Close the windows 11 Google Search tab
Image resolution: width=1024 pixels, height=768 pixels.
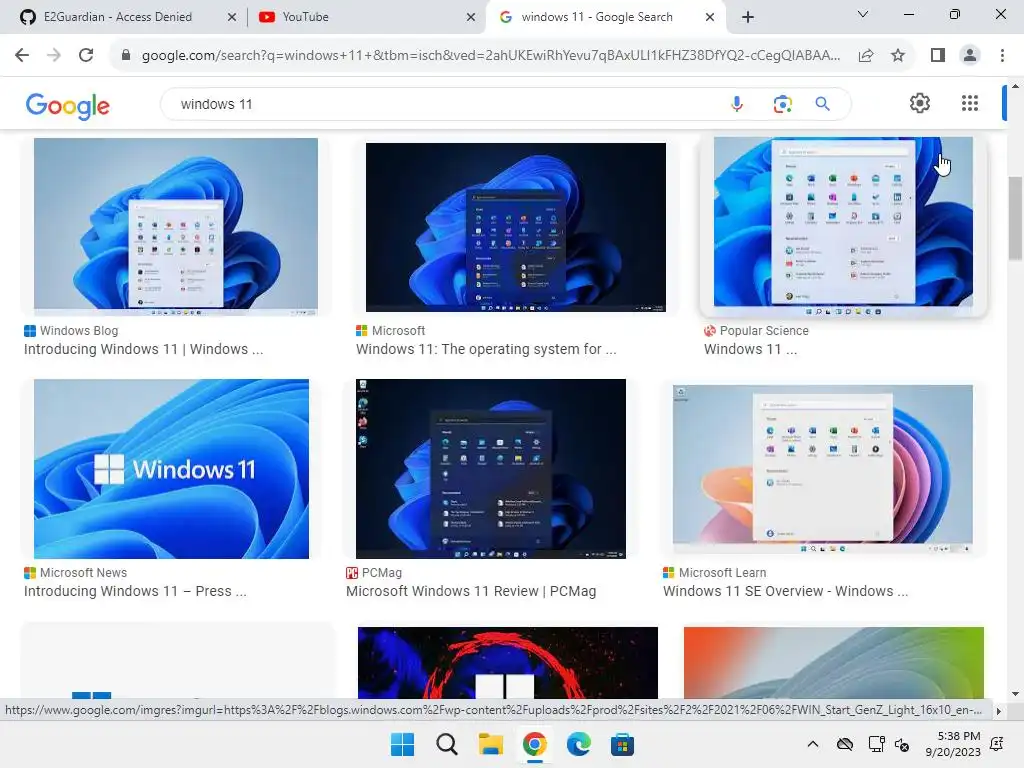(710, 17)
